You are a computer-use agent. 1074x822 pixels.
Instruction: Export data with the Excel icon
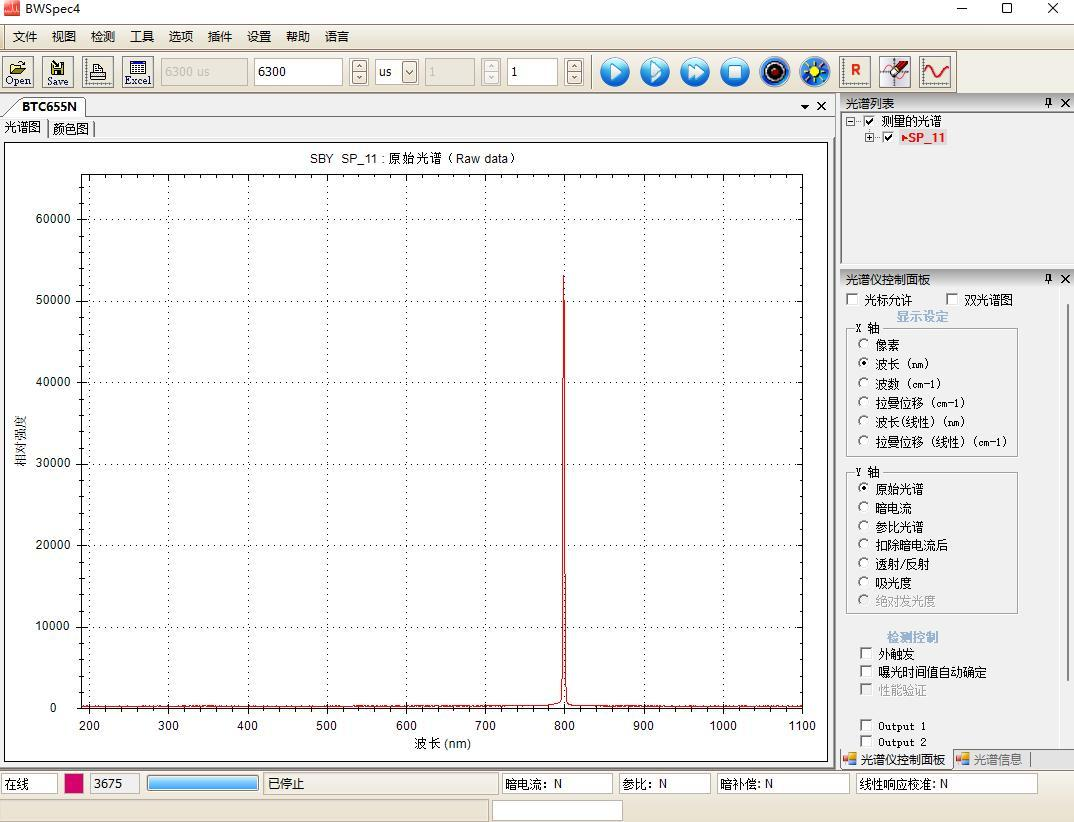(137, 72)
